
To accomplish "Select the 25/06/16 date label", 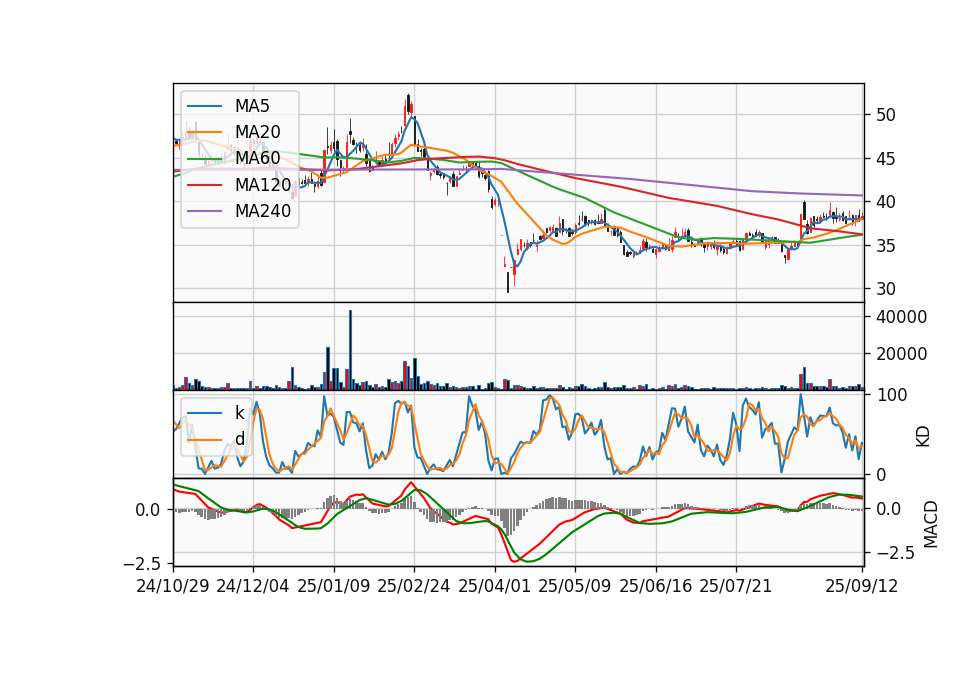I will pos(656,586).
